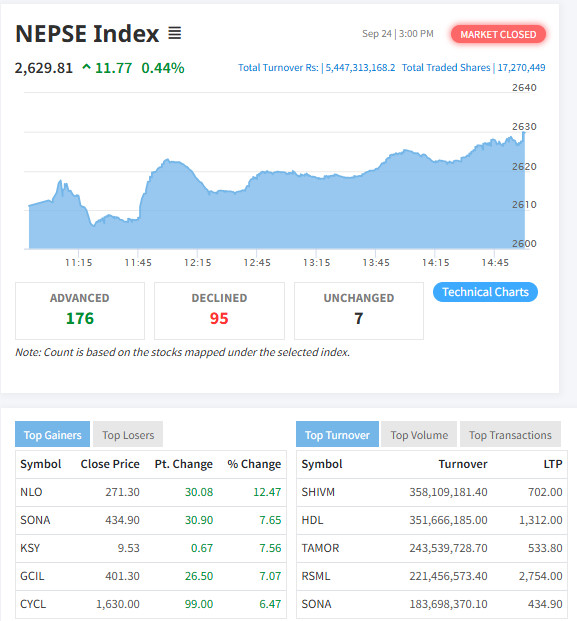This screenshot has width=577, height=621.
Task: Click SHIVM symbol in Top Turnover
Action: pos(318,492)
